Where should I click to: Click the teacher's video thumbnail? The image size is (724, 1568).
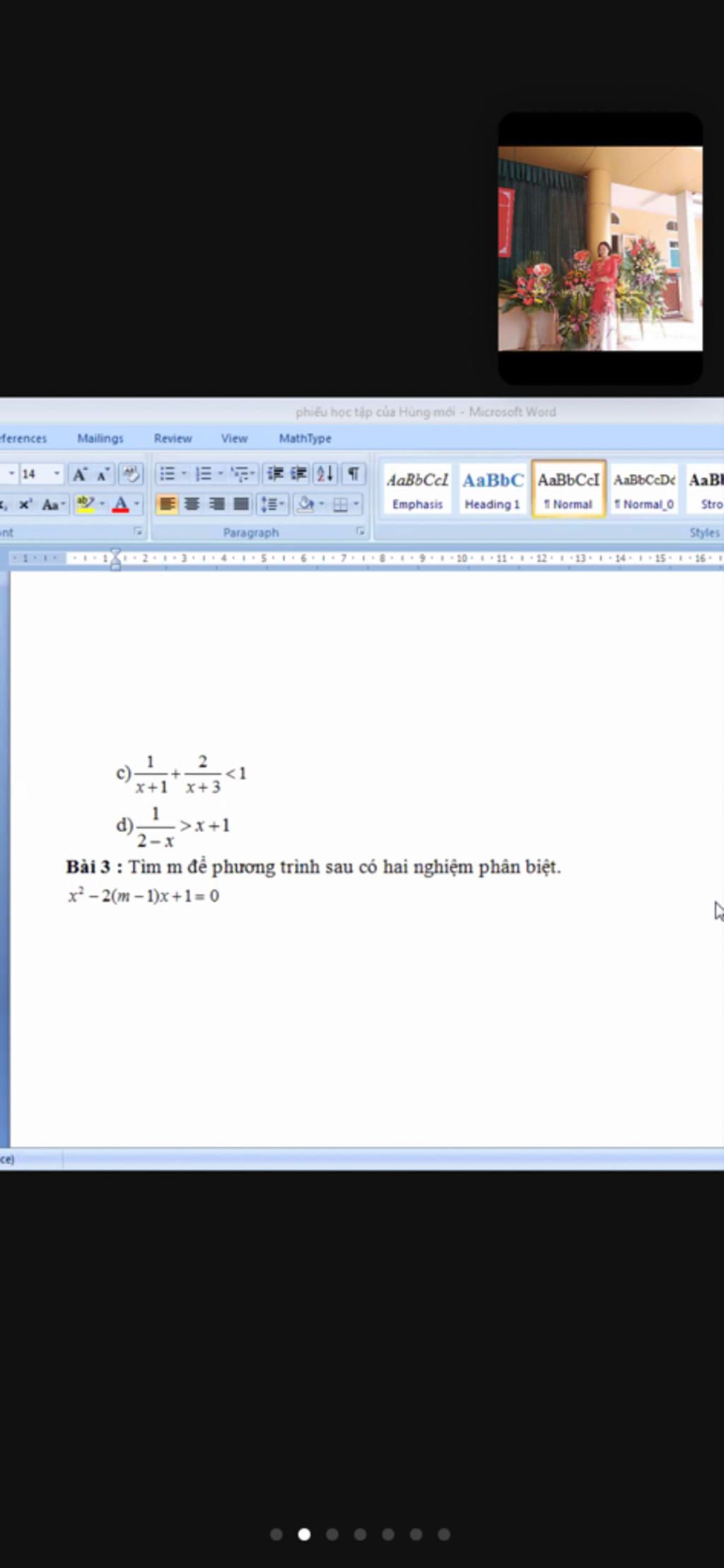coord(600,248)
